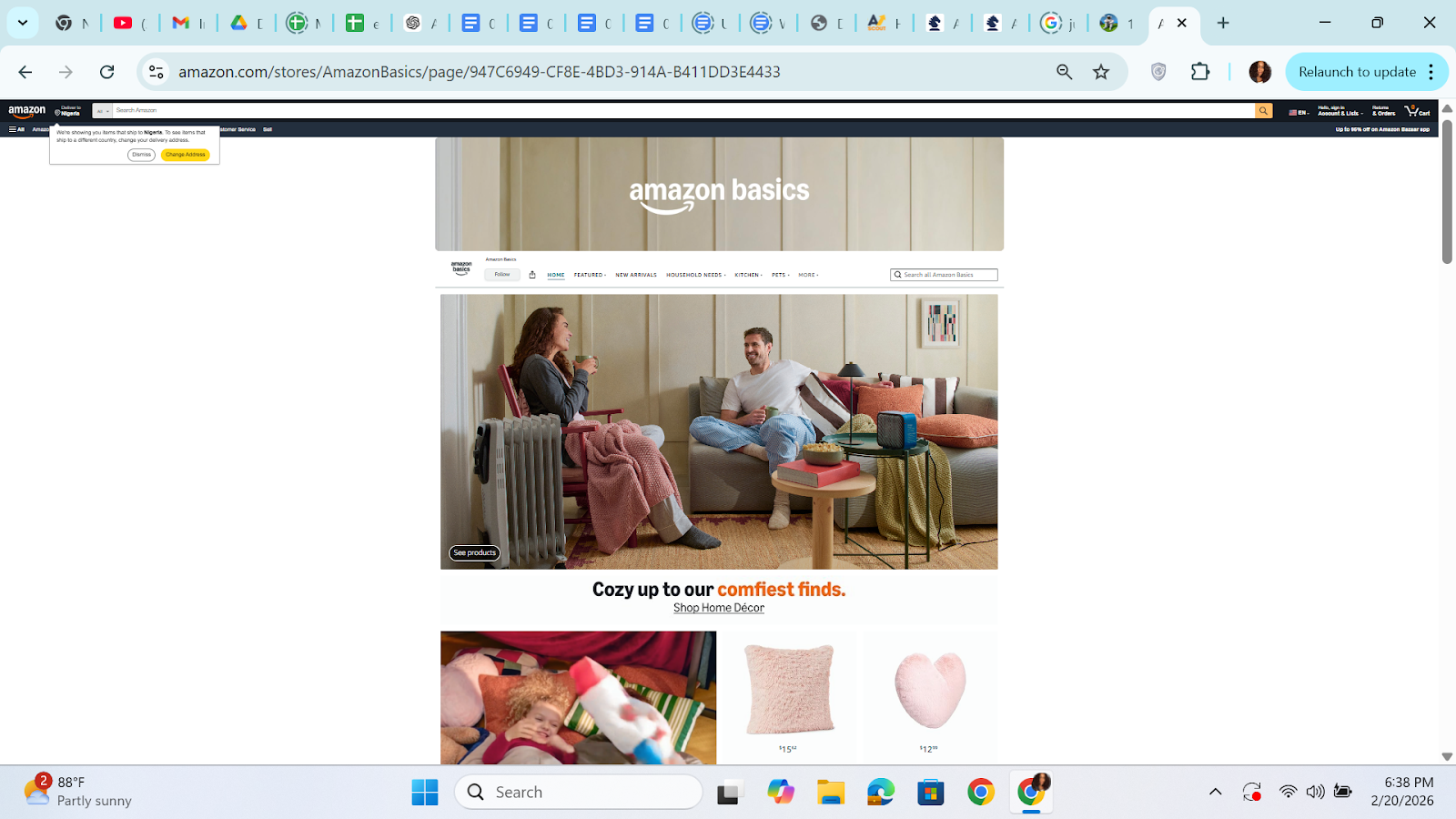Go back with browser back arrow

pyautogui.click(x=25, y=72)
